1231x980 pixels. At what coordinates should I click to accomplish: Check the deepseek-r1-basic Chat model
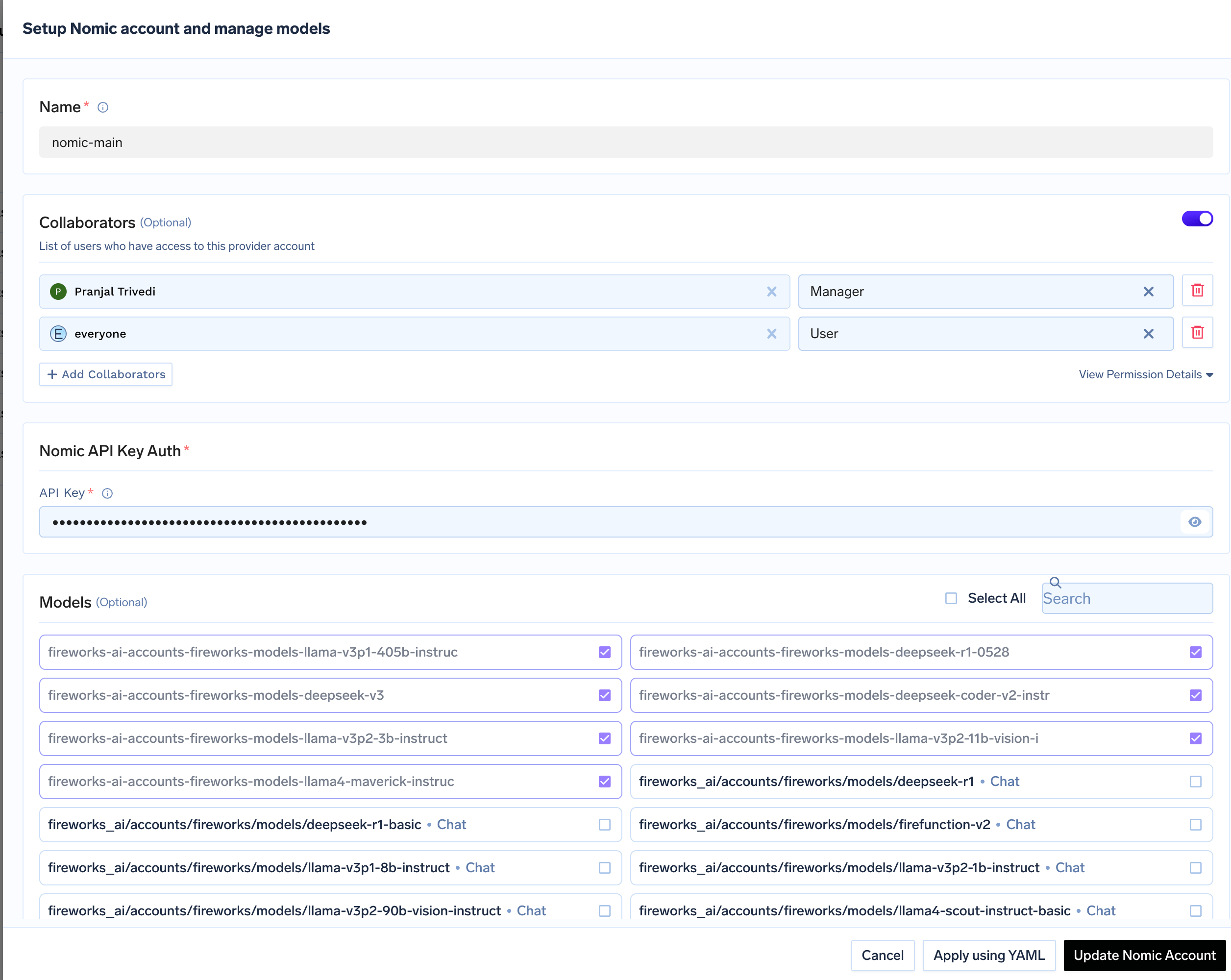(x=605, y=825)
